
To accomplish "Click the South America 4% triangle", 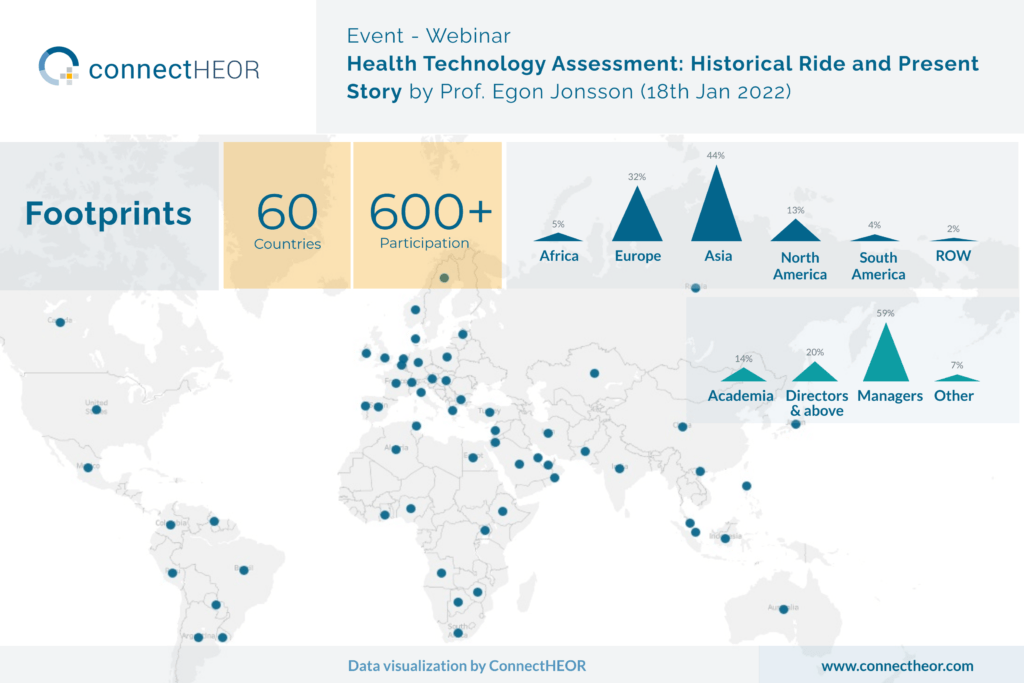I will click(x=874, y=238).
